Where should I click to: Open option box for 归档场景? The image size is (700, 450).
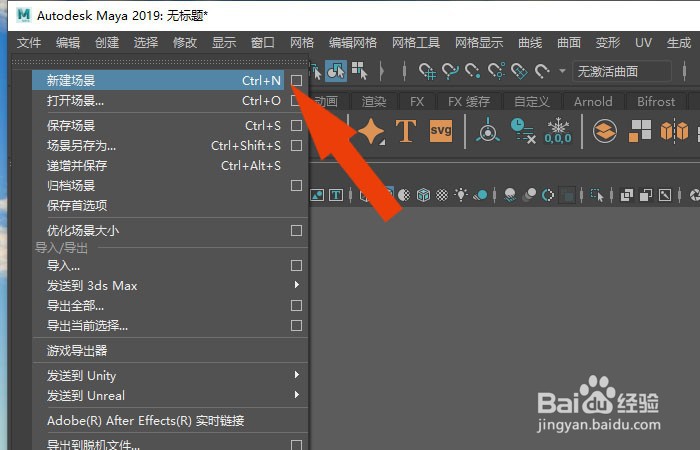click(x=296, y=185)
